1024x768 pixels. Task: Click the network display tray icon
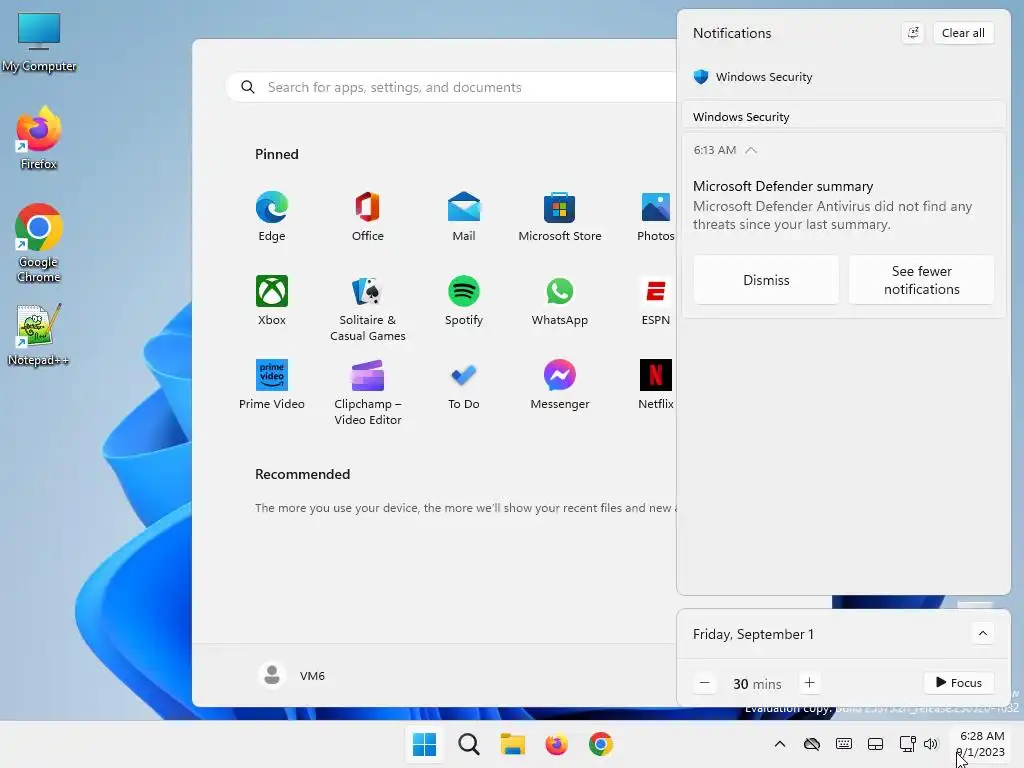tap(907, 744)
